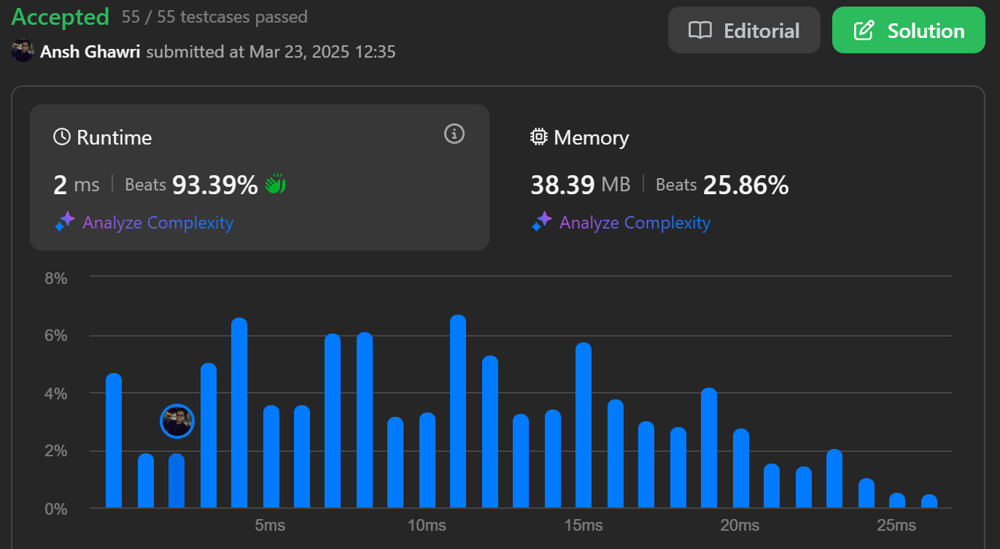Click the user avatar marker on chart

pyautogui.click(x=177, y=421)
